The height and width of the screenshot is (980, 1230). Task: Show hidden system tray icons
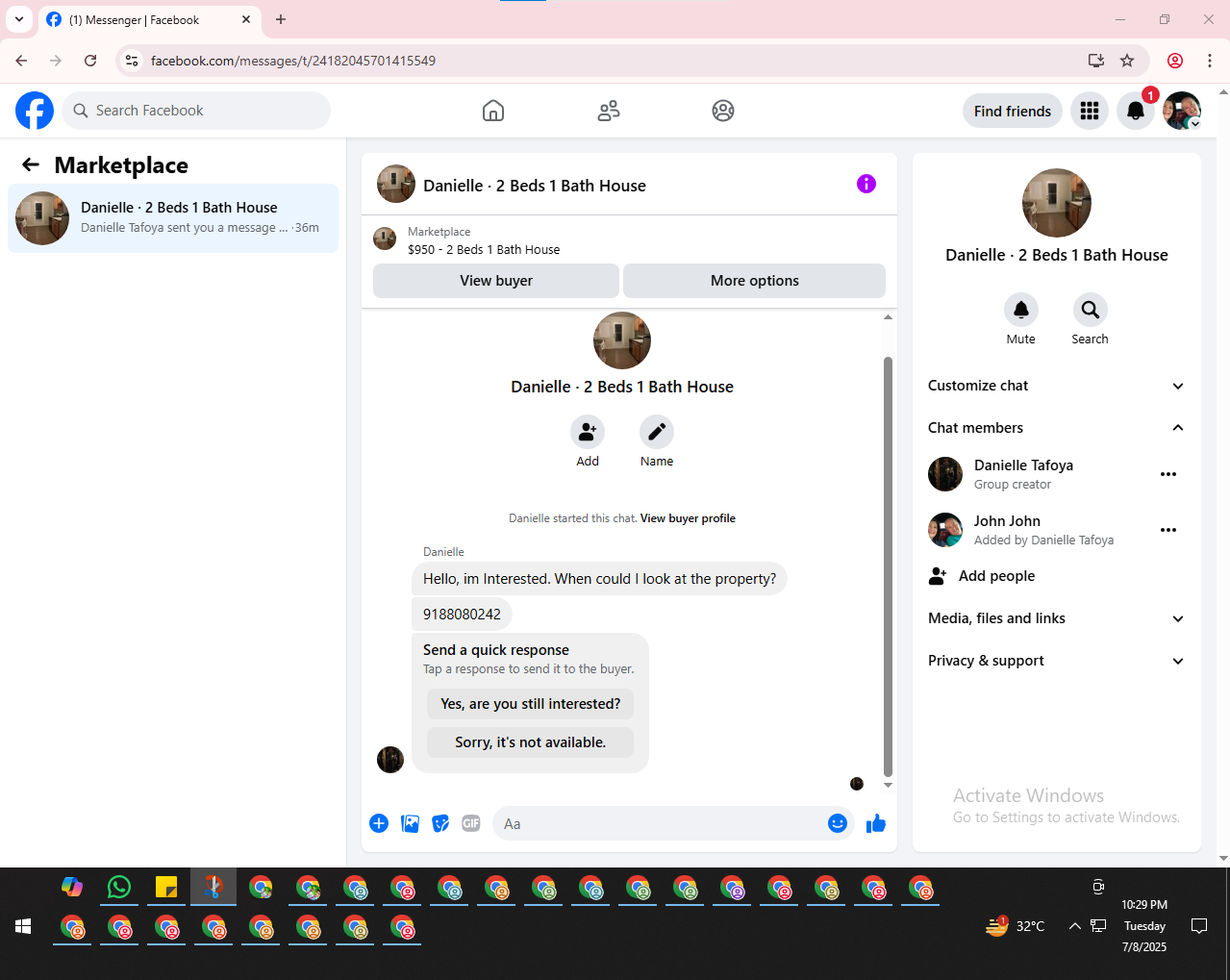pos(1075,926)
